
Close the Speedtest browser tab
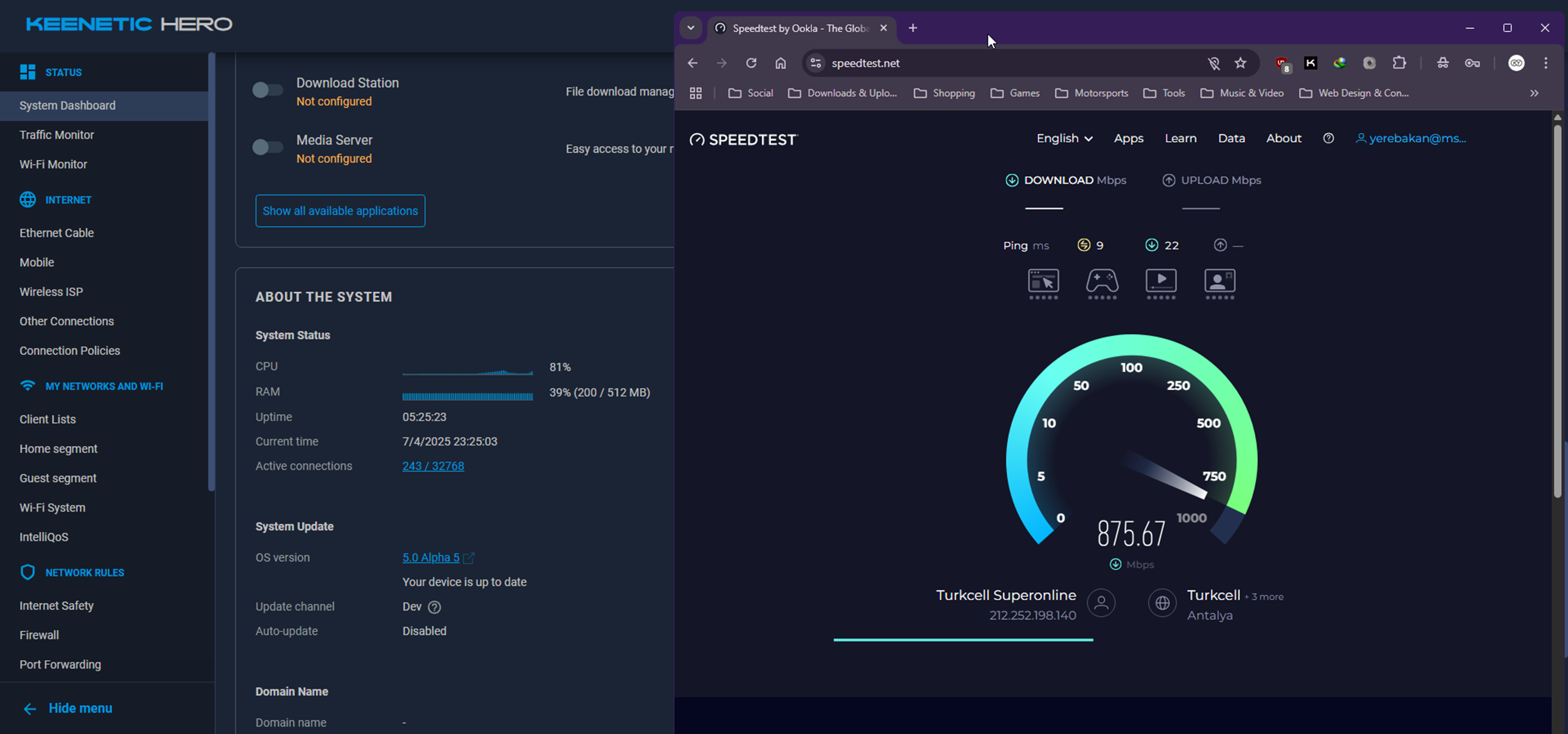point(883,28)
